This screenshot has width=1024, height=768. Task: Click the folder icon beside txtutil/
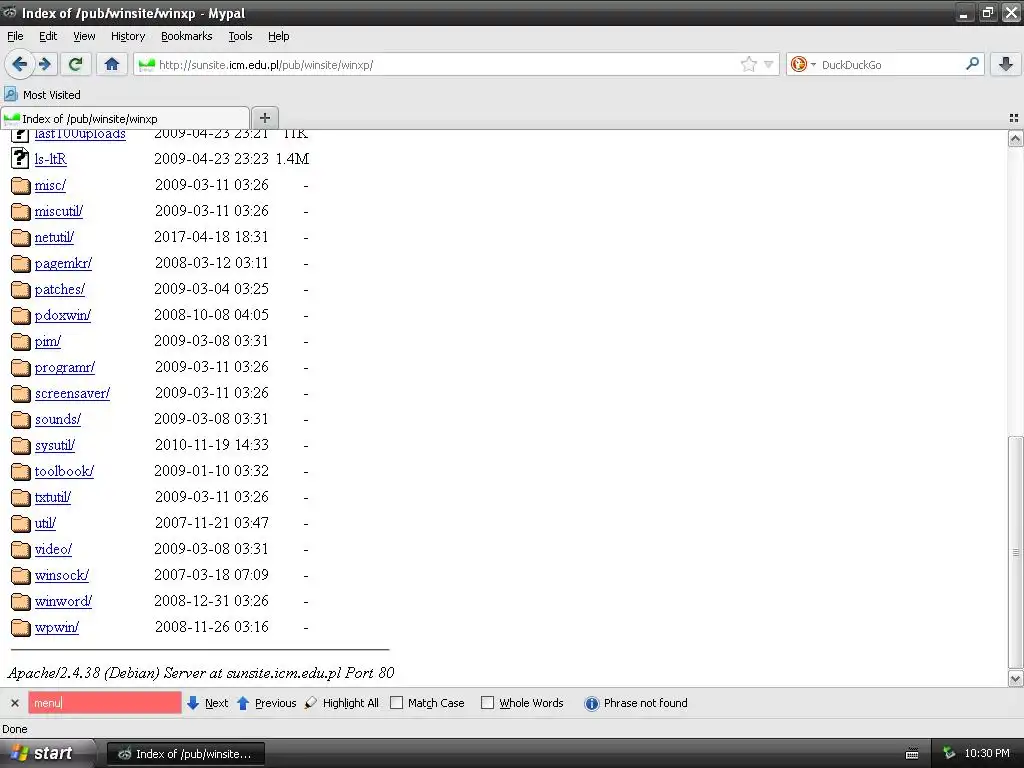pyautogui.click(x=20, y=498)
